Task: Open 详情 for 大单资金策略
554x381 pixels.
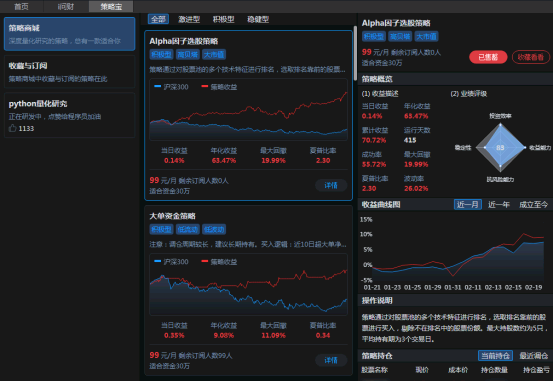Action: click(331, 360)
